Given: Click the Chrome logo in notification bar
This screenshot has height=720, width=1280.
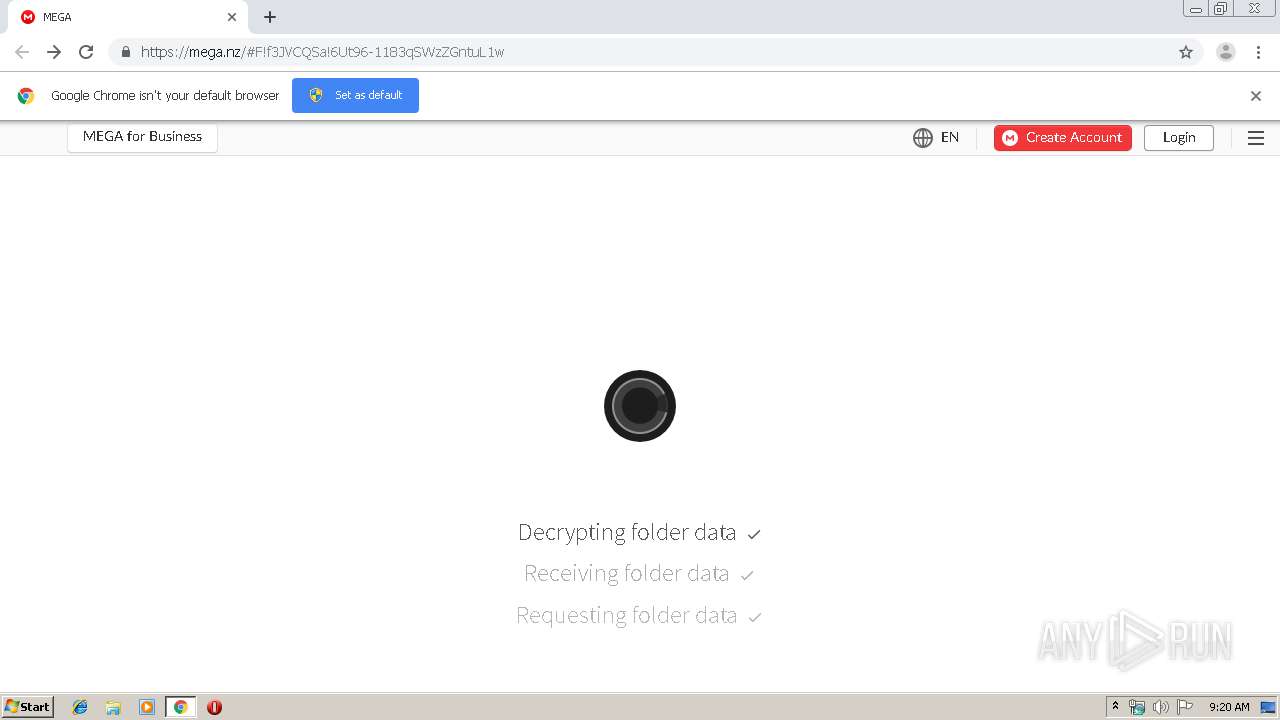Looking at the screenshot, I should [x=26, y=96].
